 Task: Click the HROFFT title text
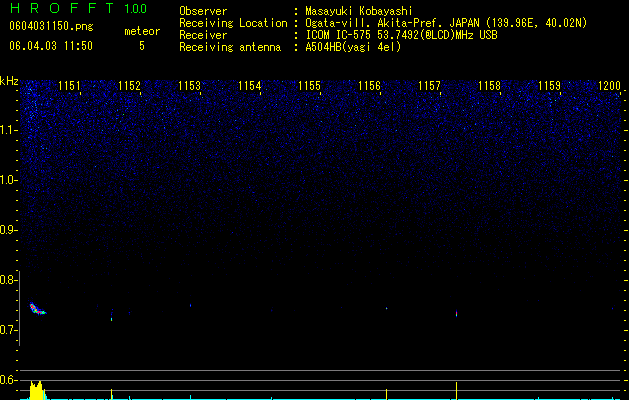pyautogui.click(x=63, y=8)
